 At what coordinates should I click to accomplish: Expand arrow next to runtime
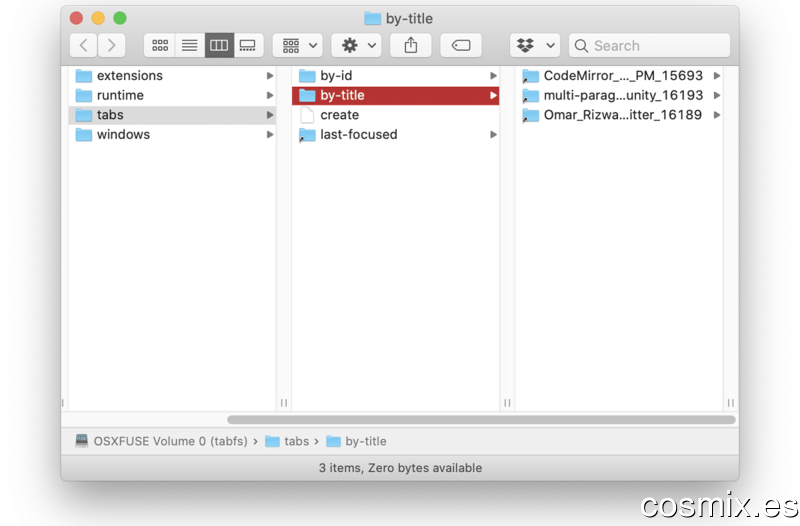270,95
